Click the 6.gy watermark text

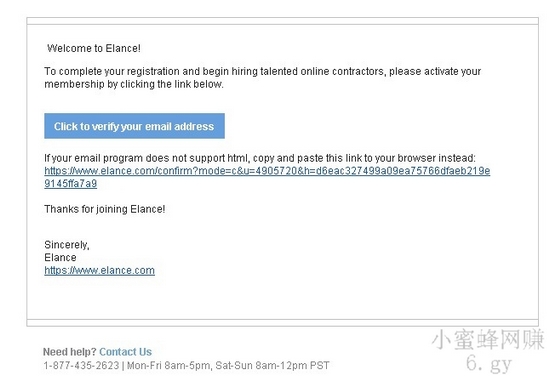(489, 363)
